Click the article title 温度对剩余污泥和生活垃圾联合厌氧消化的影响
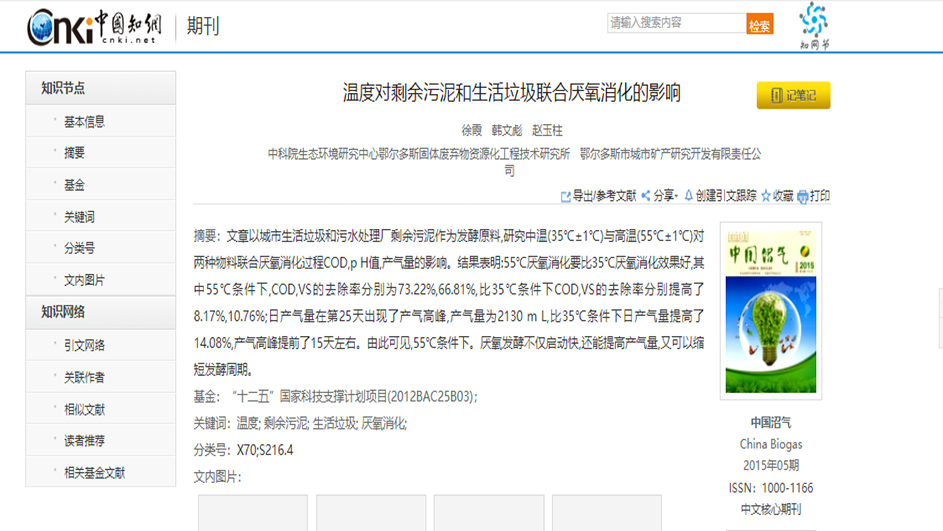The height and width of the screenshot is (531, 943). (512, 93)
